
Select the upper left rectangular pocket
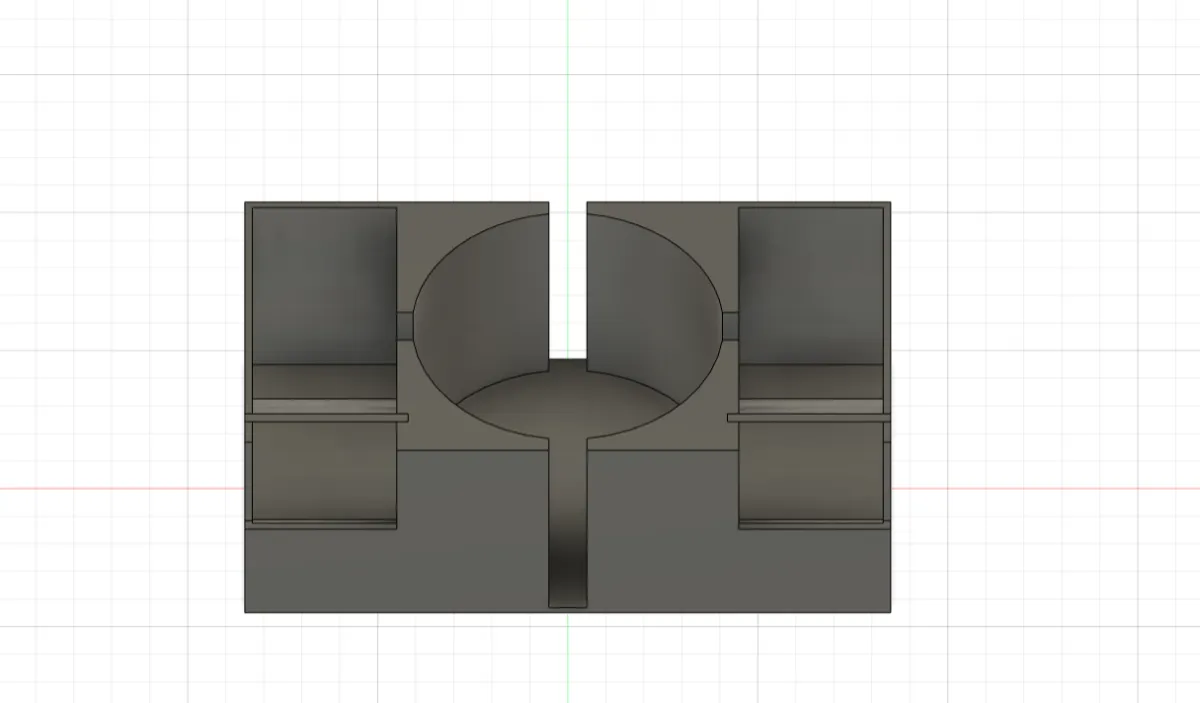(325, 285)
